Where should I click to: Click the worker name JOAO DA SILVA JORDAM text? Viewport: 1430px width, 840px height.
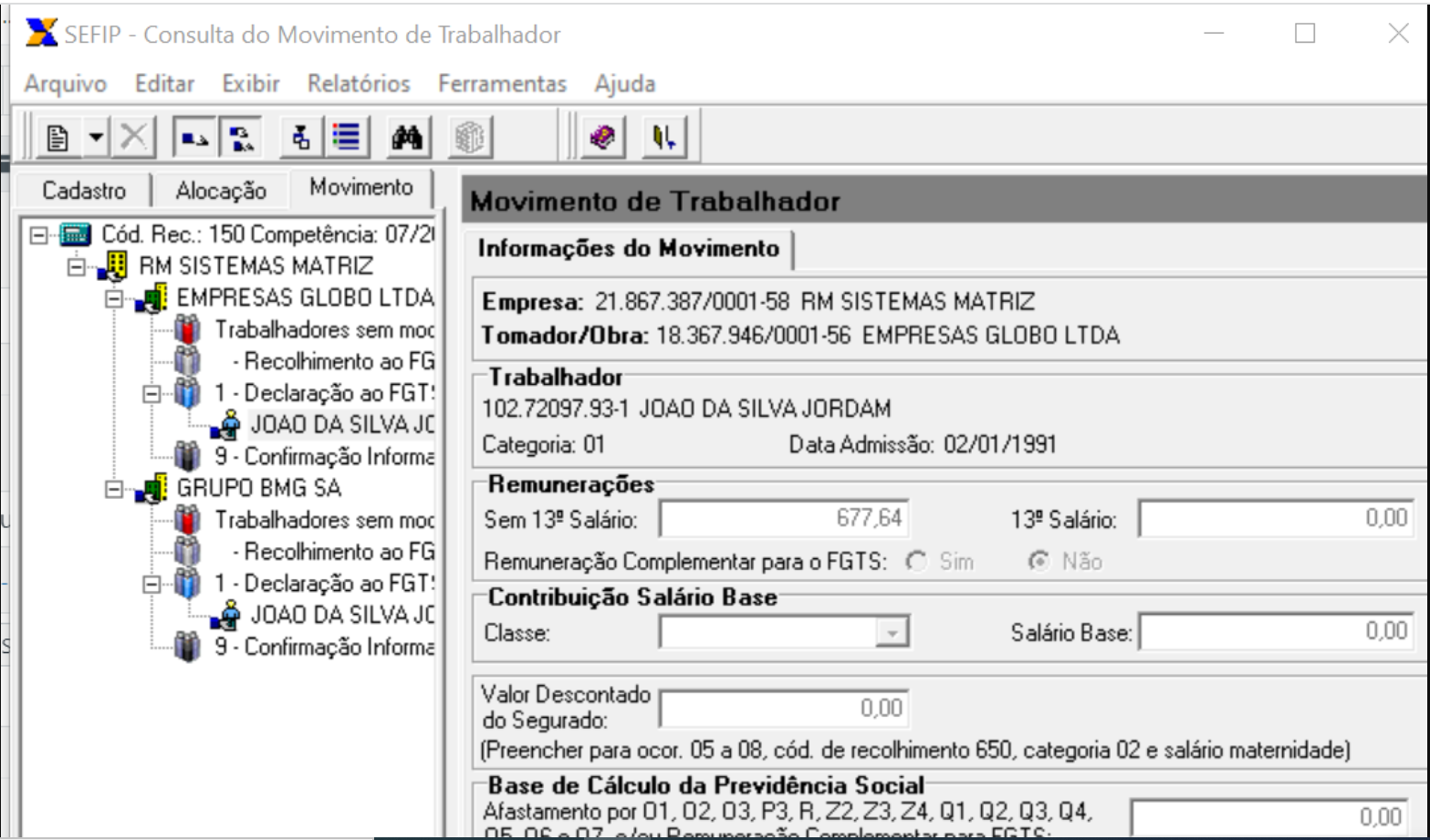pyautogui.click(x=765, y=409)
